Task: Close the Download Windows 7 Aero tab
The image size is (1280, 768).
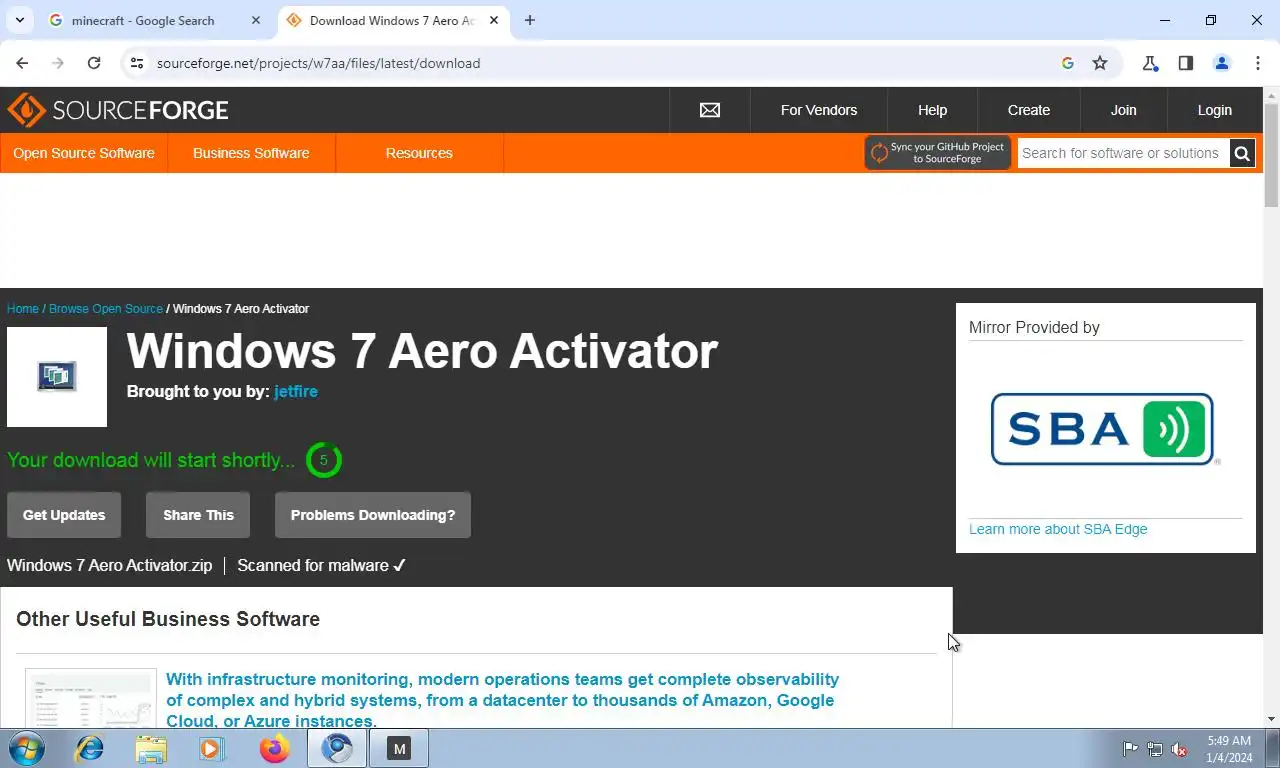Action: tap(494, 20)
